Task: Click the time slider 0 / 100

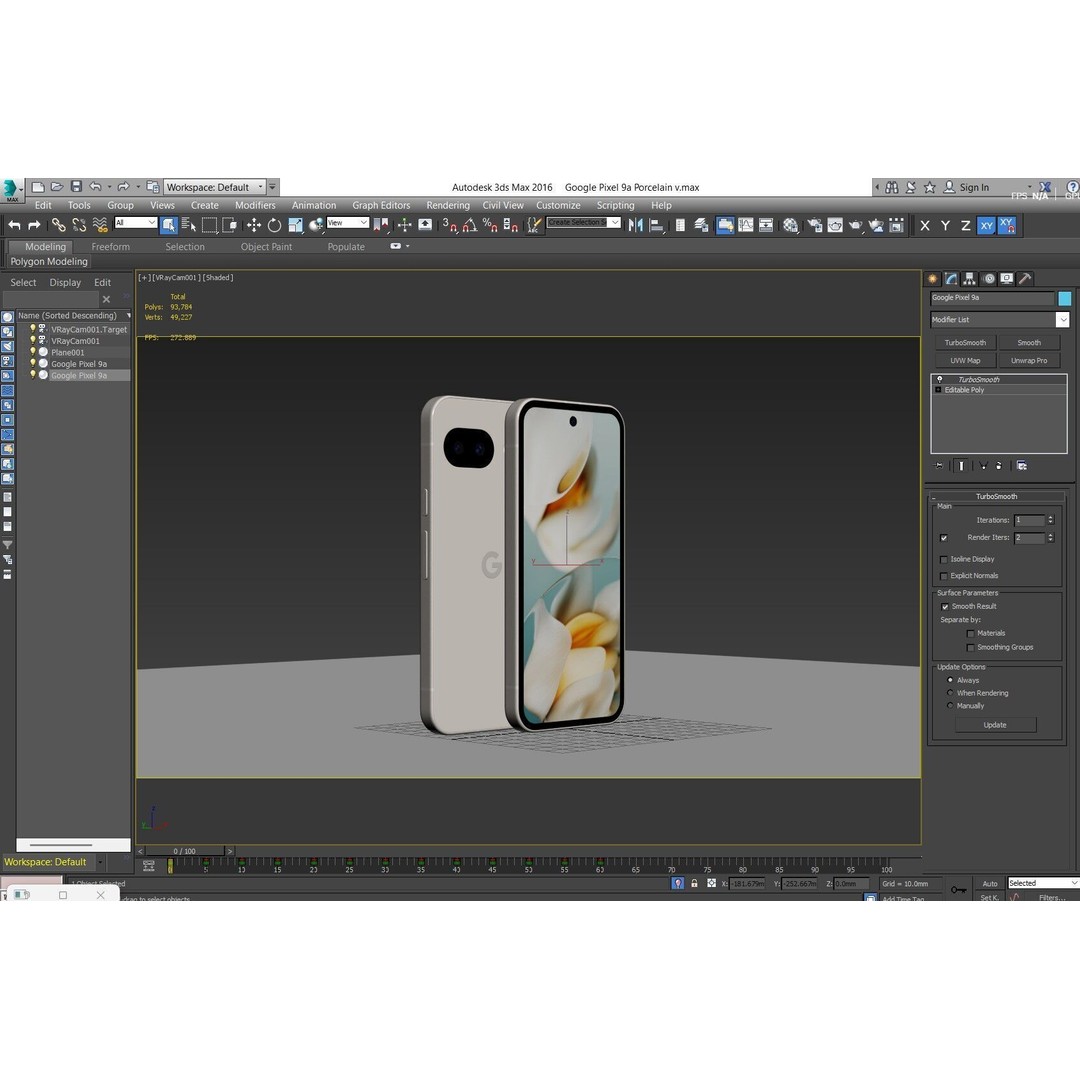Action: [185, 851]
